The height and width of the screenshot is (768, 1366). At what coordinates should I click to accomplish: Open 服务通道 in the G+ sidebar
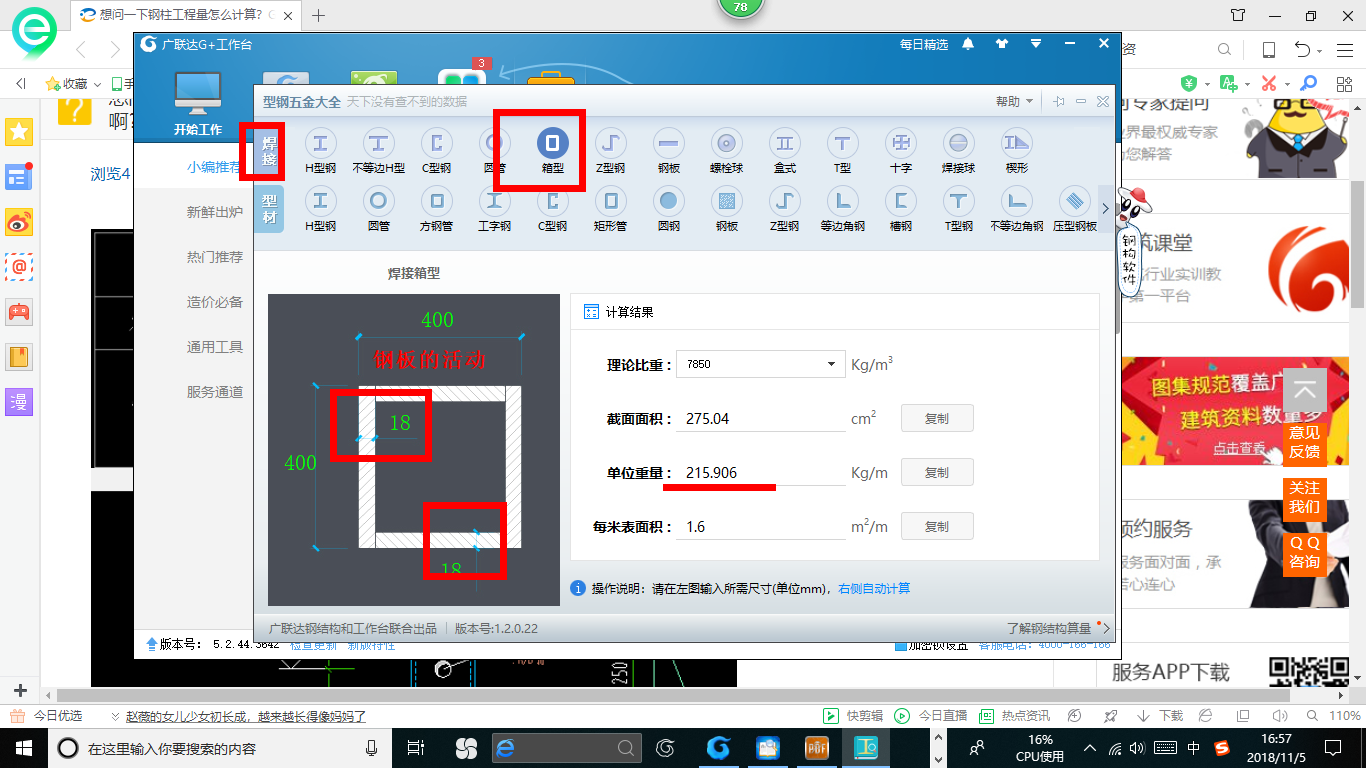pyautogui.click(x=215, y=392)
